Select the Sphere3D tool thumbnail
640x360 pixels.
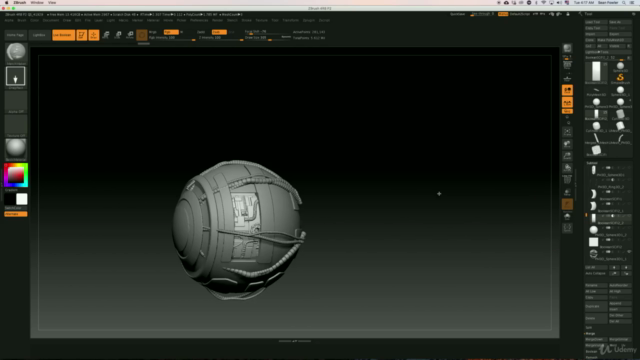pyautogui.click(x=620, y=66)
